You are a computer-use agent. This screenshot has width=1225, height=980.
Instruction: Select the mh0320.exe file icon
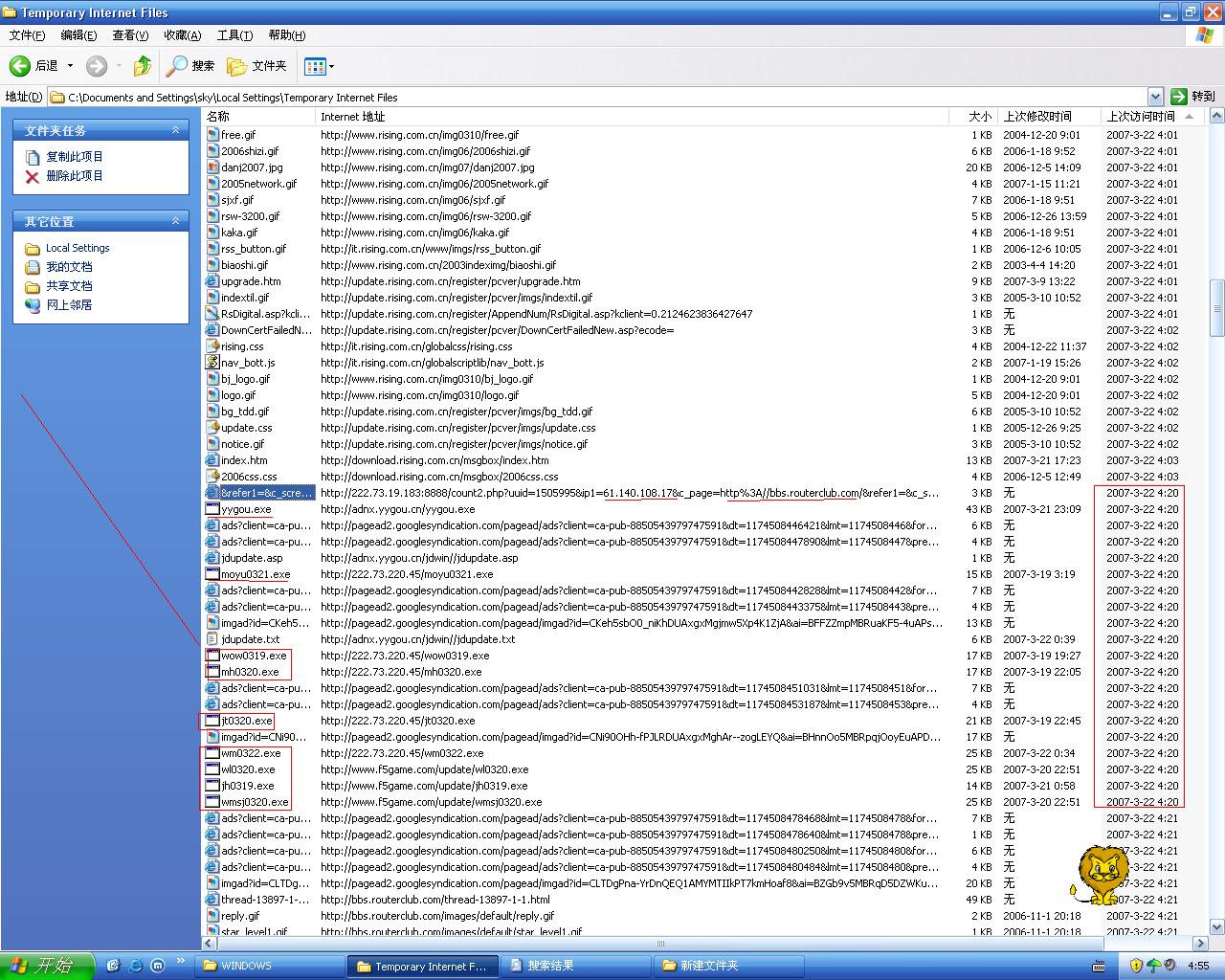(213, 672)
